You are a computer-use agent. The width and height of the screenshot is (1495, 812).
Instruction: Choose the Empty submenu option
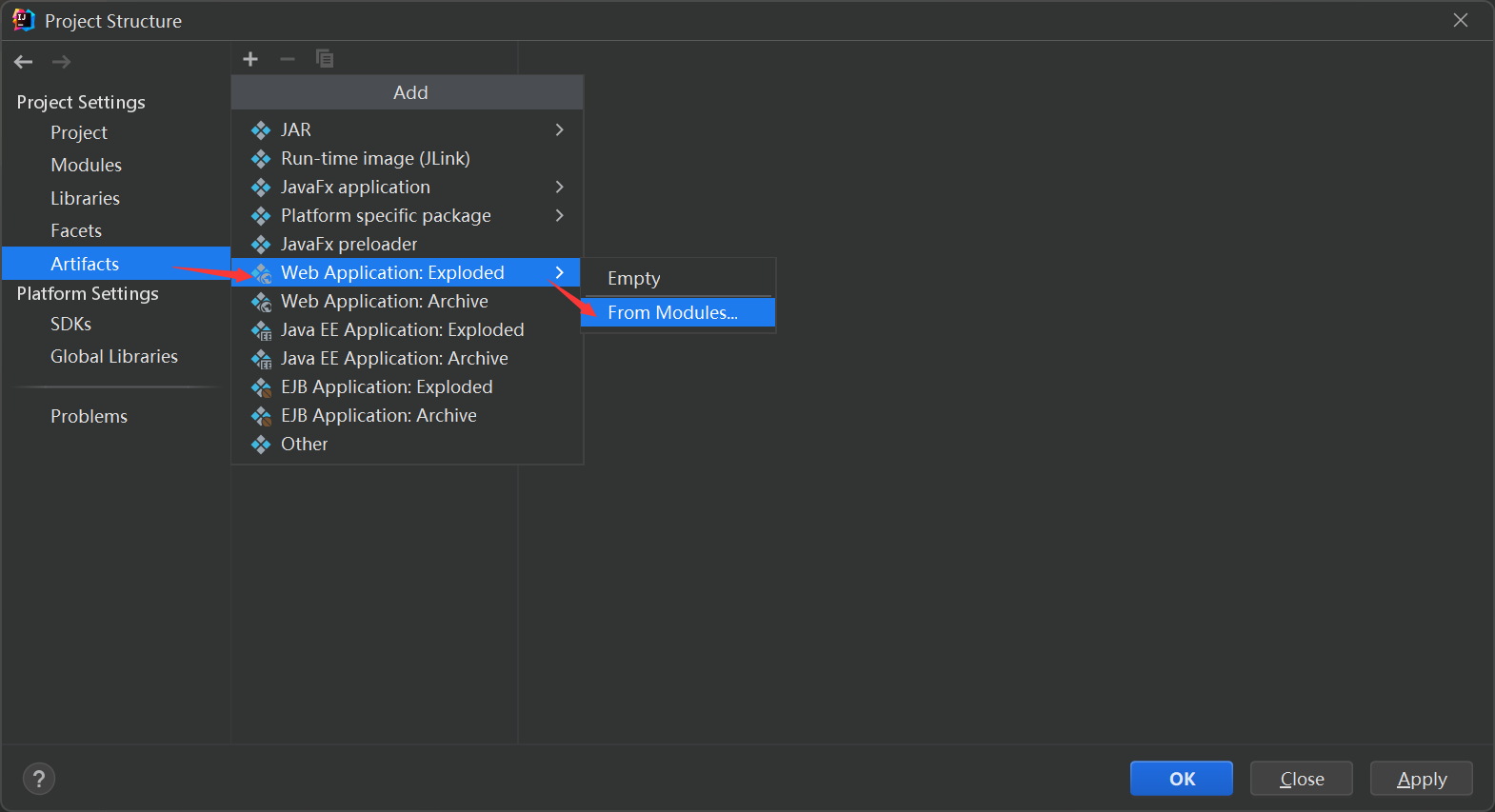click(634, 278)
